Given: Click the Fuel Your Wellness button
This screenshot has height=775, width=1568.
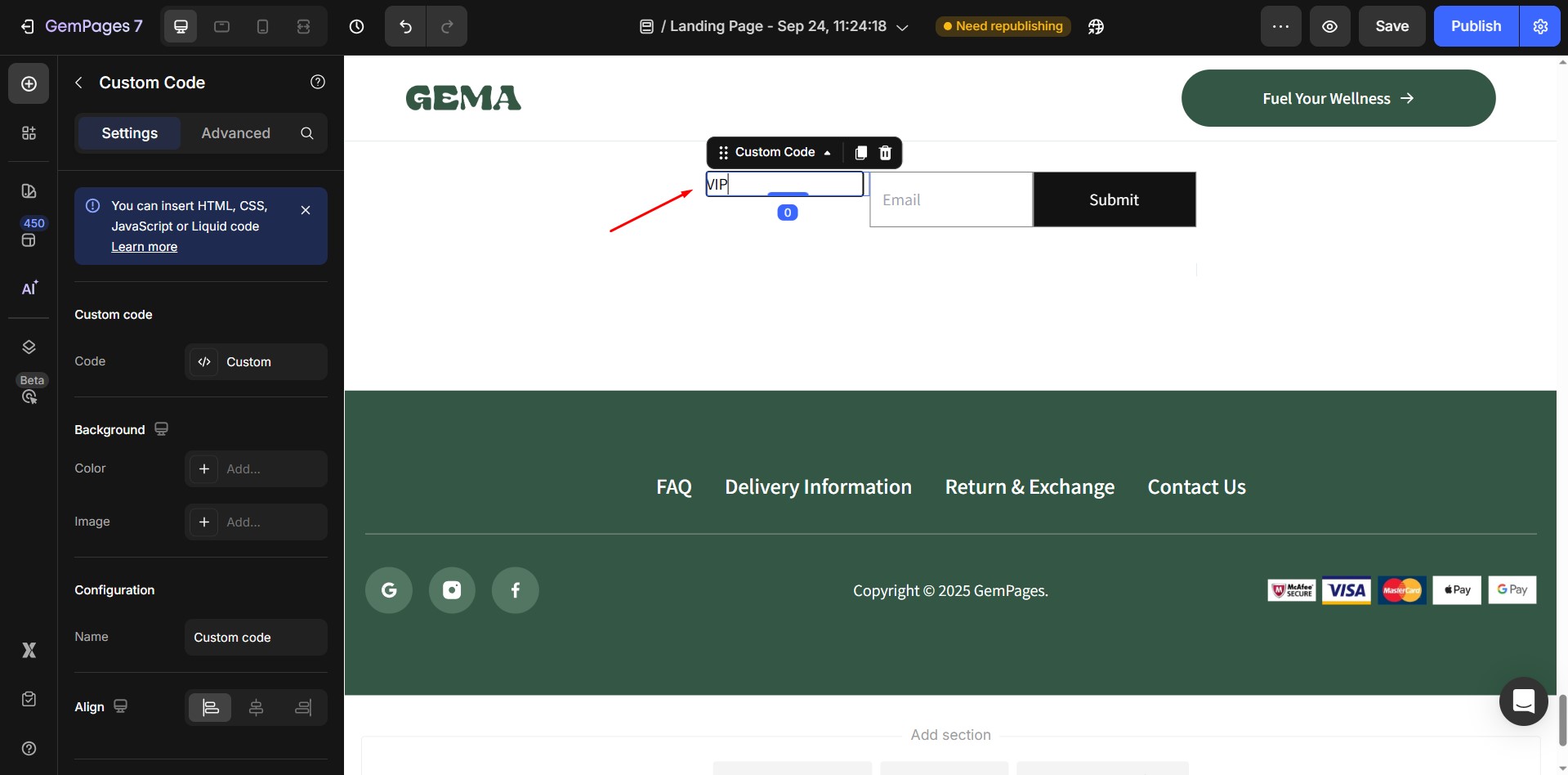Looking at the screenshot, I should click(x=1338, y=98).
